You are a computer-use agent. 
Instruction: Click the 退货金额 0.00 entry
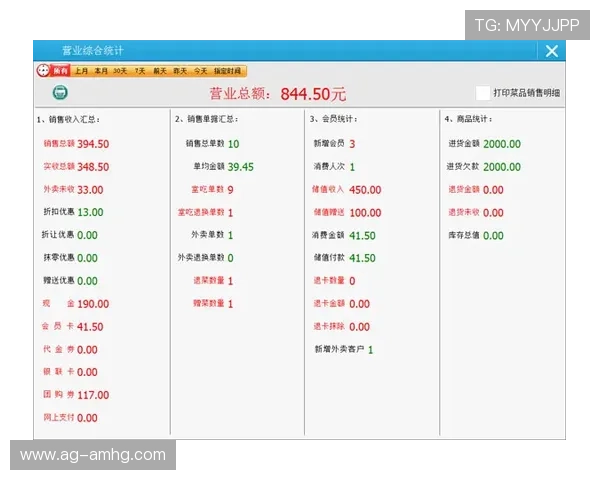(476, 190)
